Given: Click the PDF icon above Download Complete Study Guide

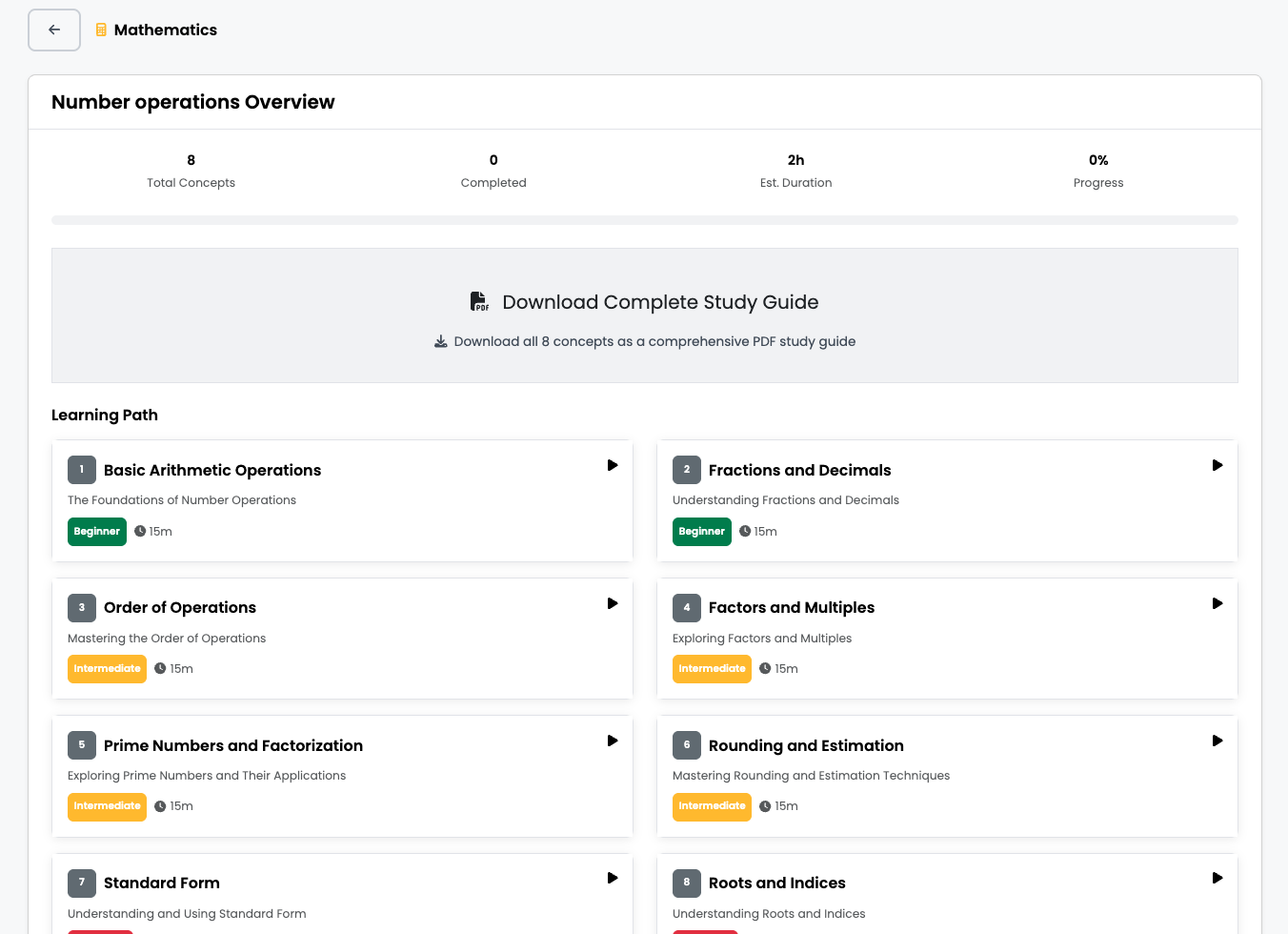Looking at the screenshot, I should tap(479, 300).
